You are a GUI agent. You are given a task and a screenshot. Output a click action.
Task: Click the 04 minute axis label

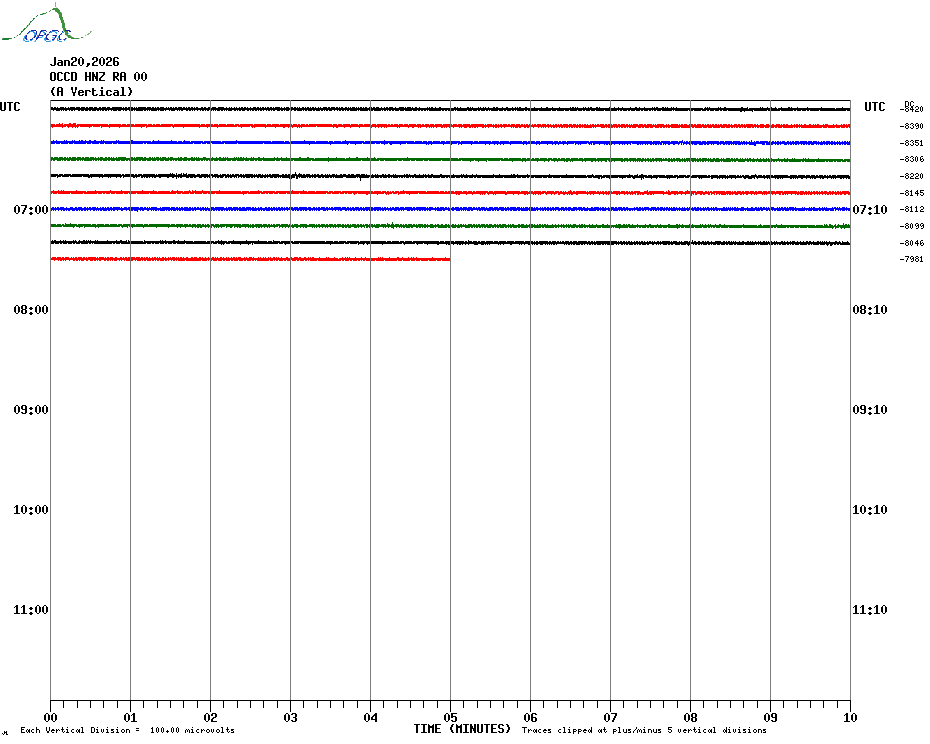click(371, 718)
